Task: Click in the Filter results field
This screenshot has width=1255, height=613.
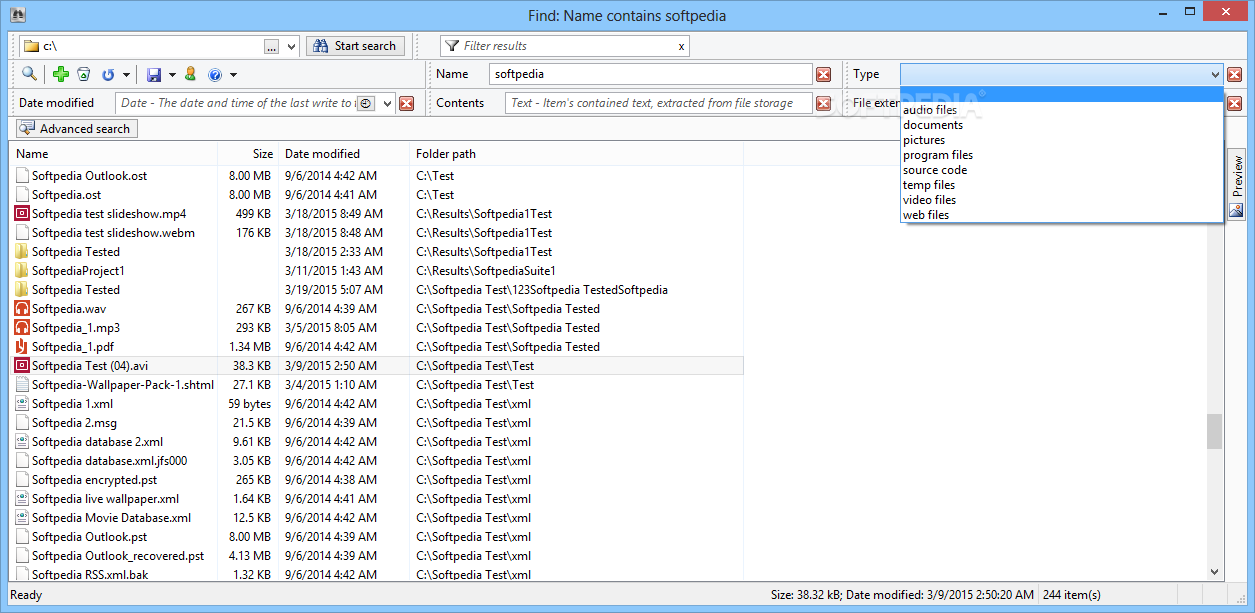Action: pos(565,46)
